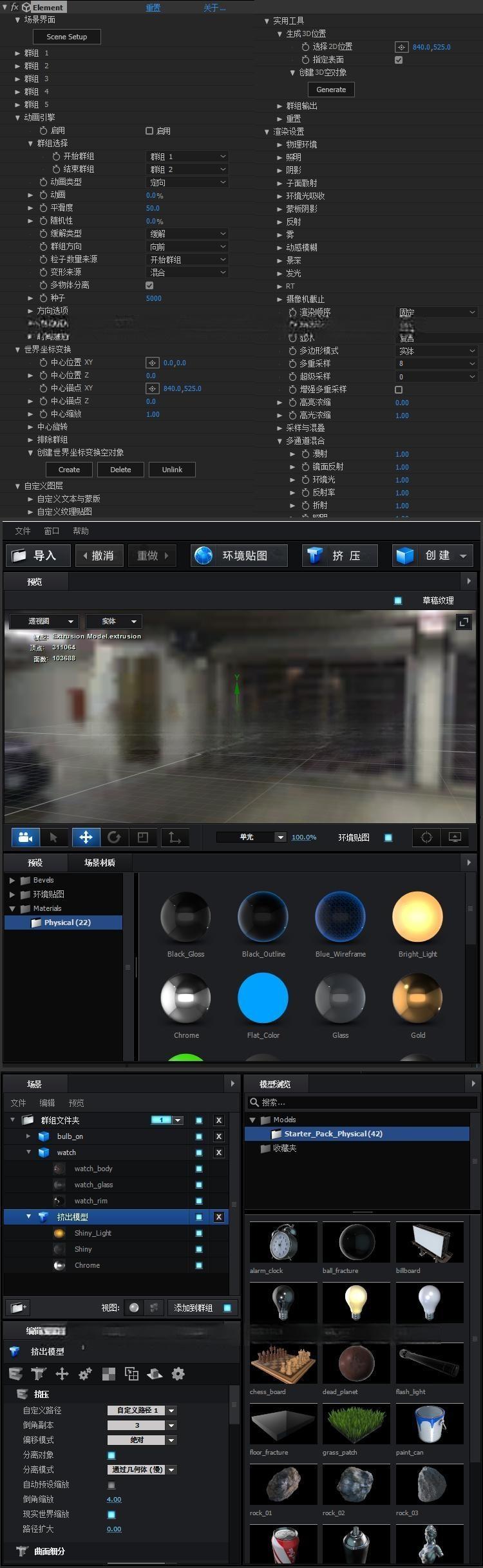The width and height of the screenshot is (483, 1568).
Task: Open the extrude settings icon in edit toolbar
Action: tap(16, 1373)
